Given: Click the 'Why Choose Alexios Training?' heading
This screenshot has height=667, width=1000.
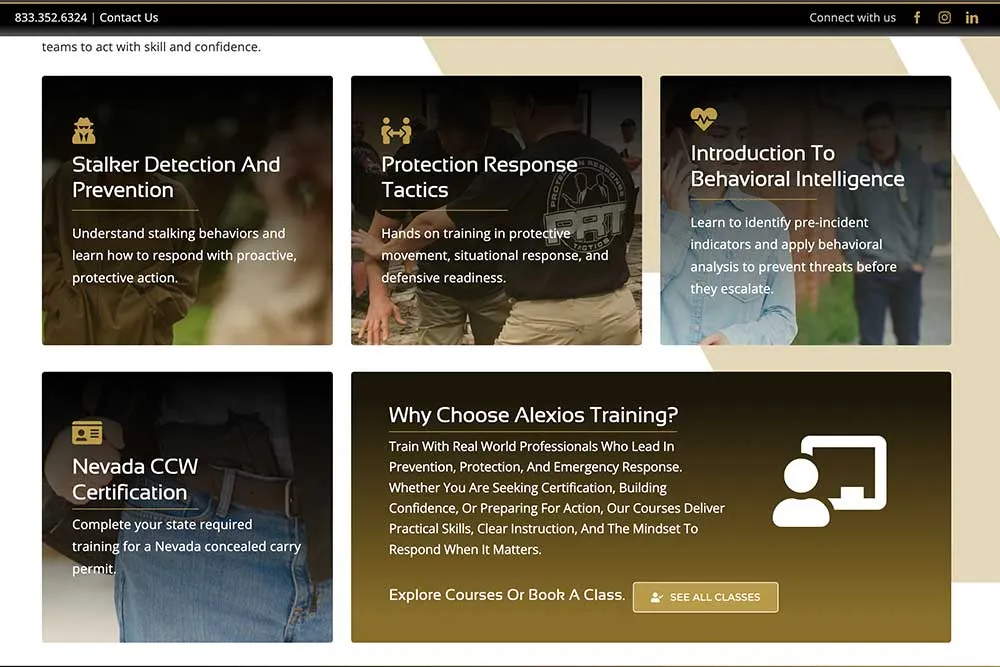Looking at the screenshot, I should point(533,415).
